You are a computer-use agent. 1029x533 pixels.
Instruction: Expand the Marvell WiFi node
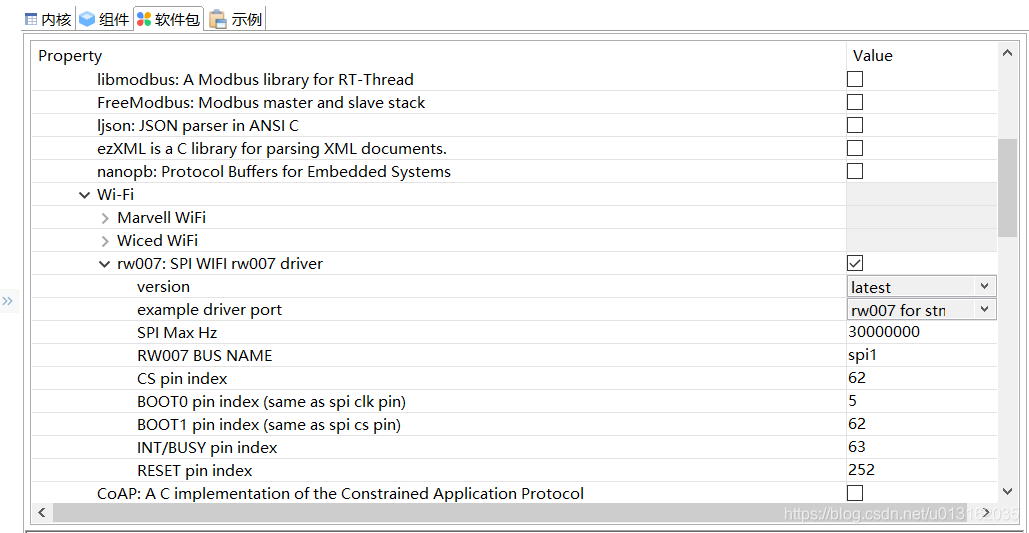click(x=105, y=218)
